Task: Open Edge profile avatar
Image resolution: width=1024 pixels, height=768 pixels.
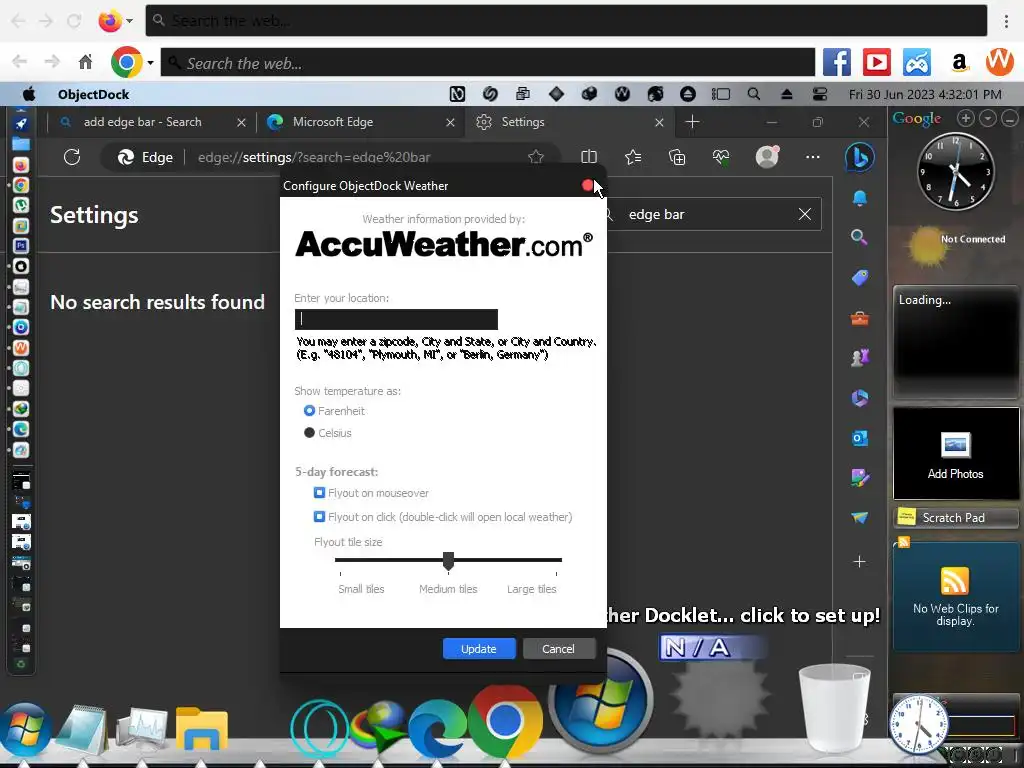Action: point(767,157)
